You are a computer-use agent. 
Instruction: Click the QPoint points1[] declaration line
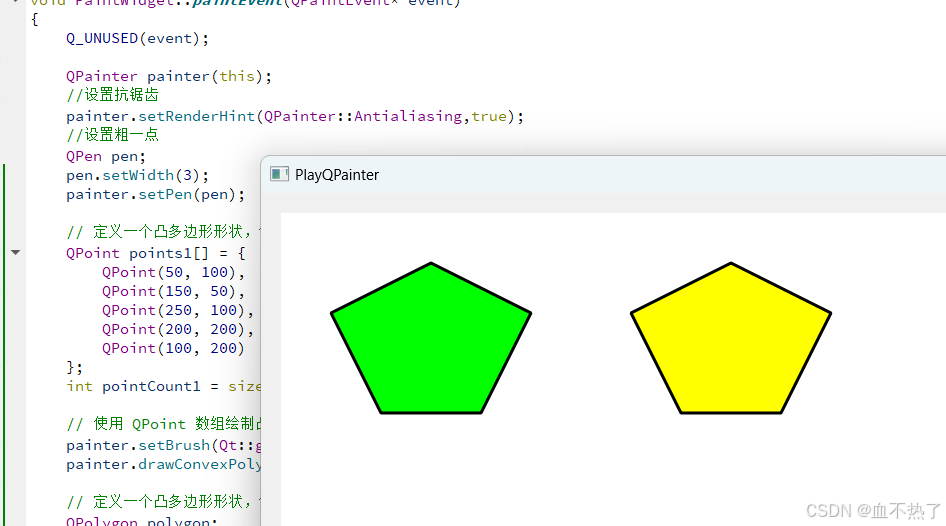[x=156, y=253]
